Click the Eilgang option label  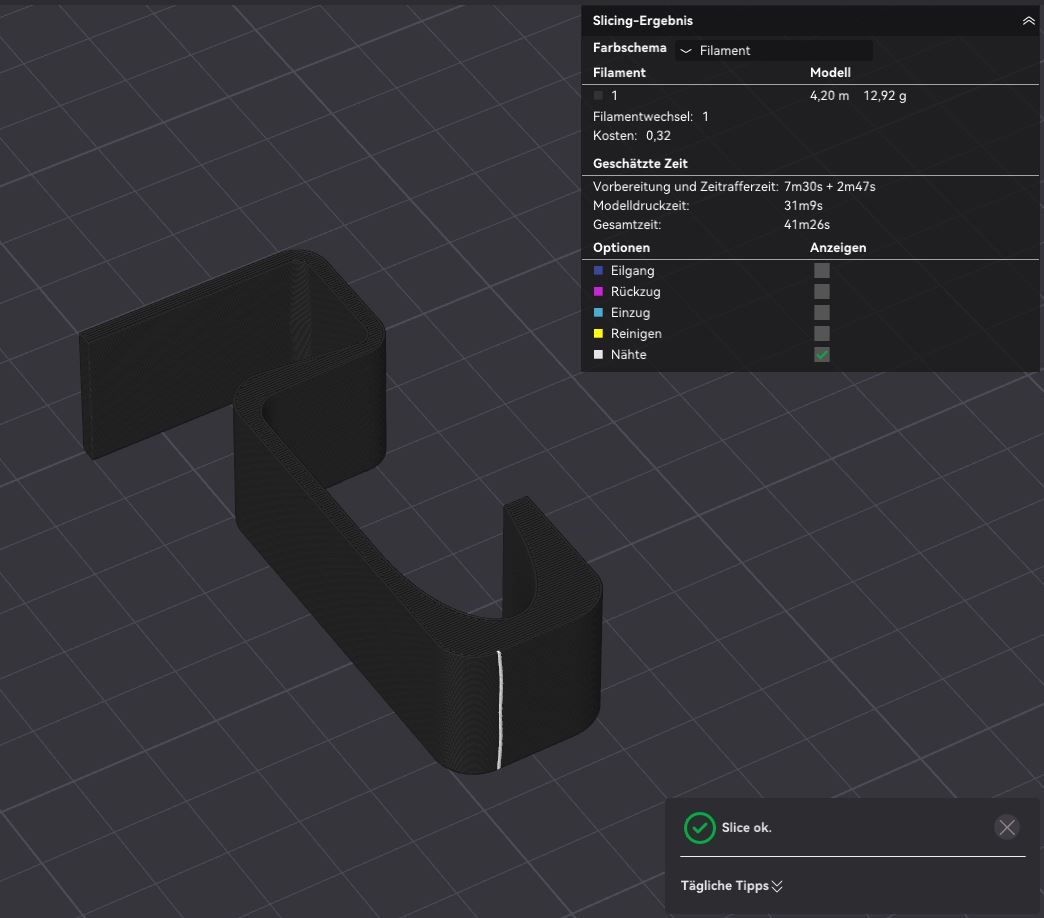(633, 270)
